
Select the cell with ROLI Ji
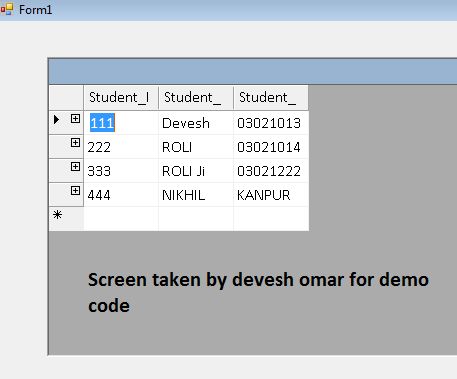tap(196, 171)
